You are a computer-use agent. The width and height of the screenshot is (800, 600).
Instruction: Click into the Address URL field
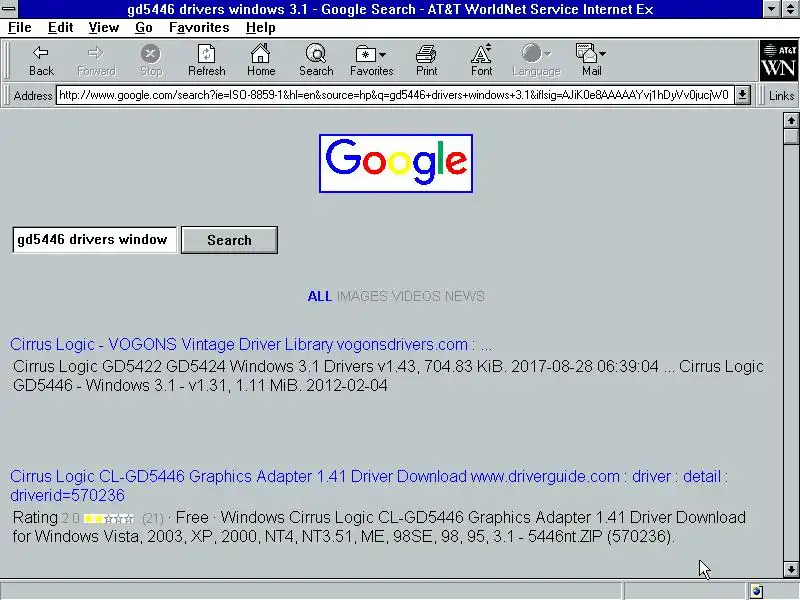pyautogui.click(x=395, y=95)
